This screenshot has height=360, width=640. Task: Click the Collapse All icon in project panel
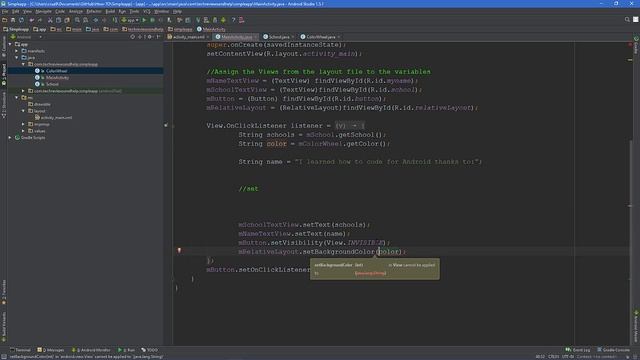pyautogui.click(x=140, y=37)
